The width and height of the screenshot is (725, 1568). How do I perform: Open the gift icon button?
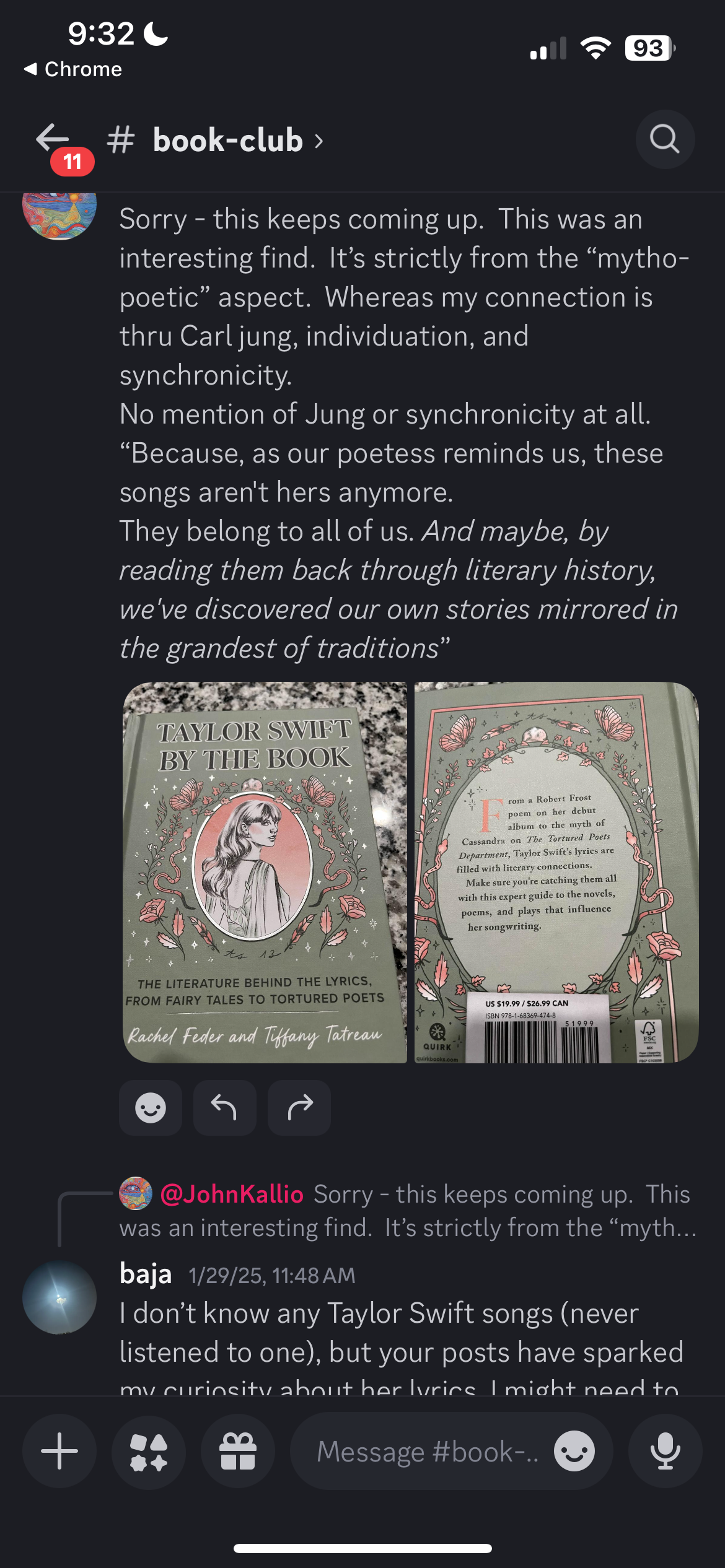point(238,1450)
